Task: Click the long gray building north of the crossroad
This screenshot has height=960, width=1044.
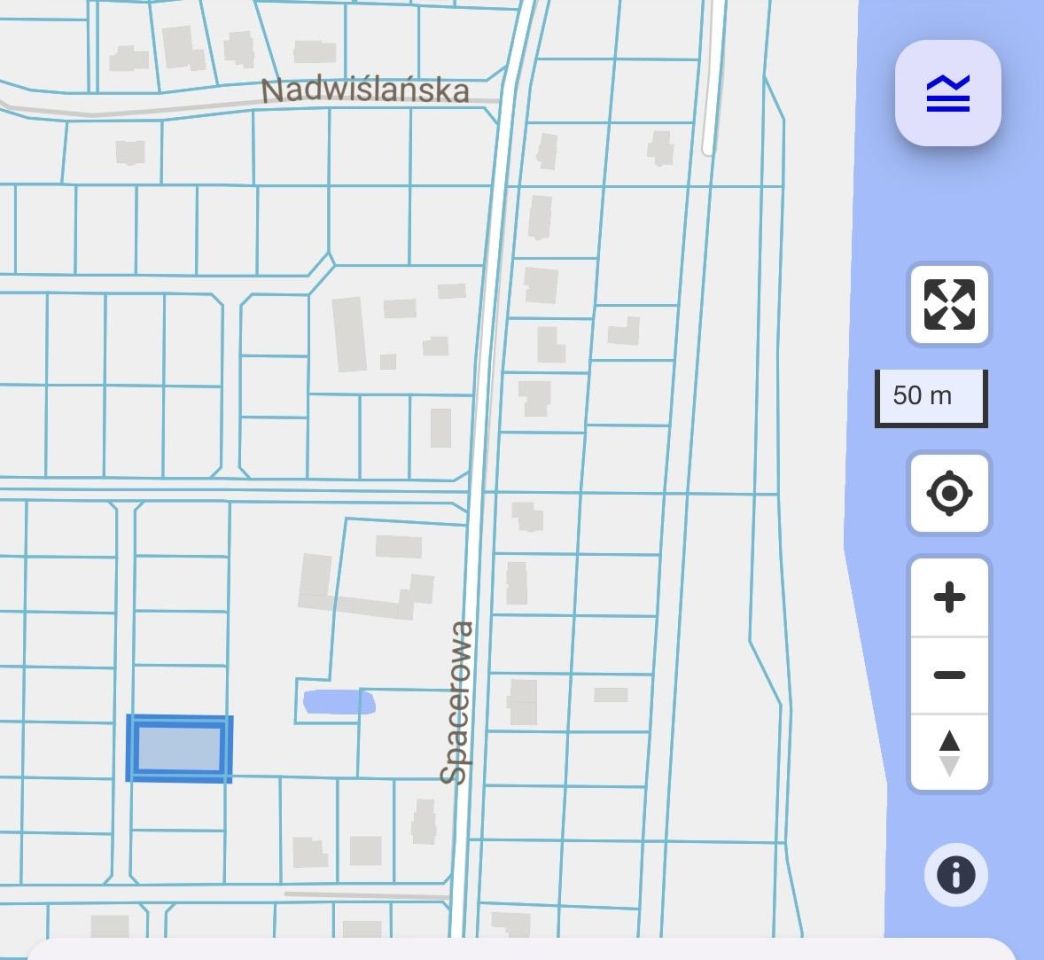Action: 350,334
